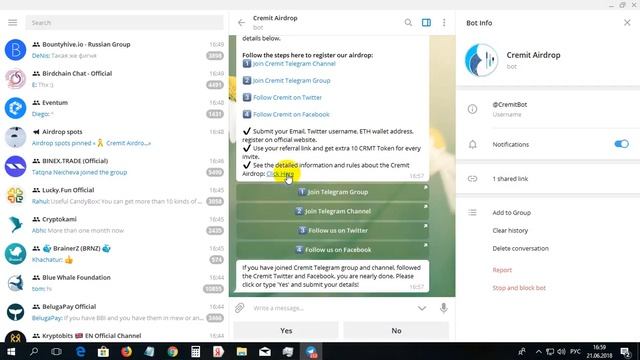Open File Explorer from the taskbar
The width and height of the screenshot is (640, 360).
pyautogui.click(x=242, y=352)
